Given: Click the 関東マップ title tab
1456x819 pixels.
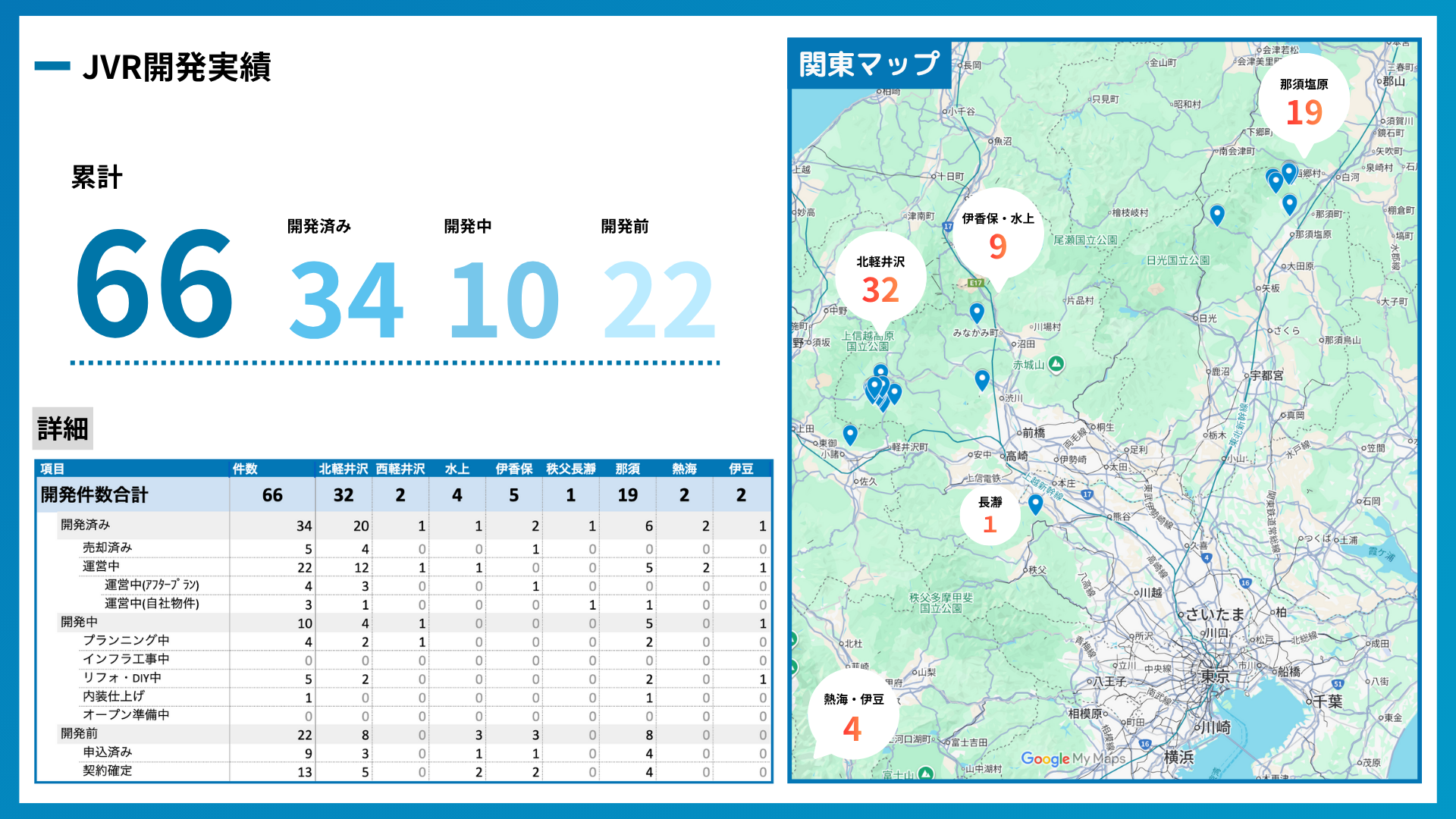Looking at the screenshot, I should click(x=869, y=64).
